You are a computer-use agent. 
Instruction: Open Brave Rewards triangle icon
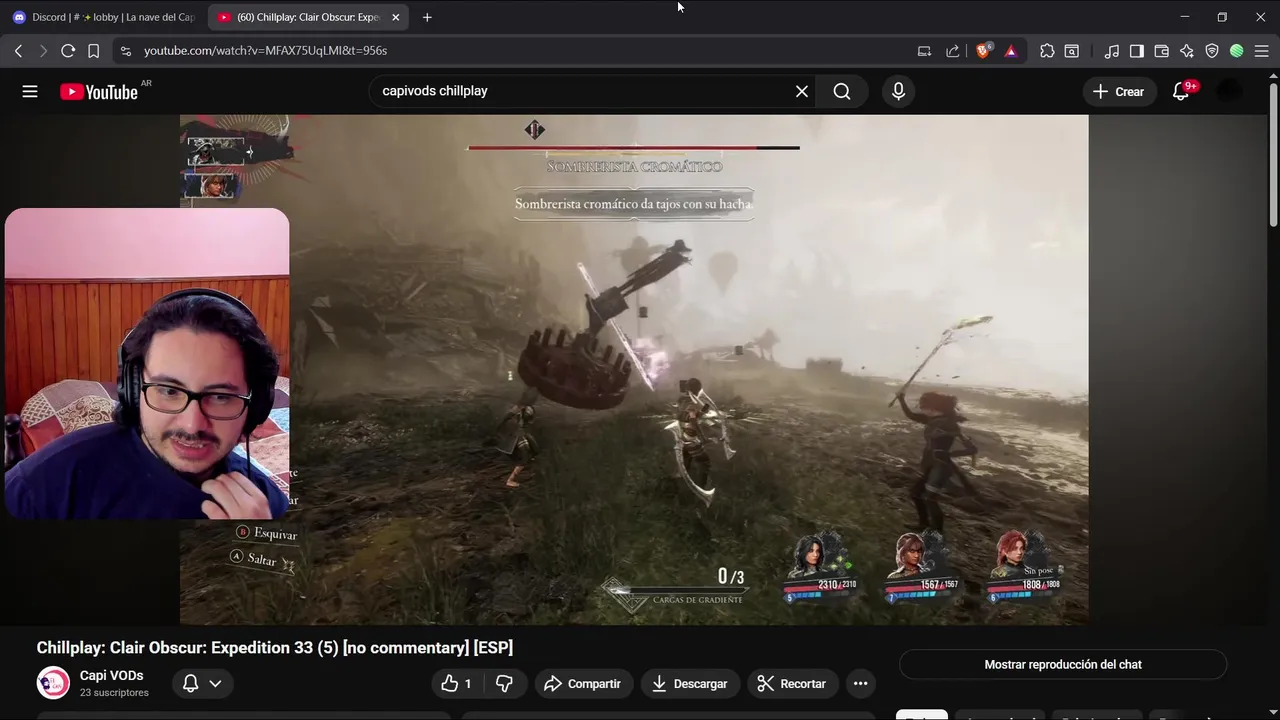tap(1011, 51)
